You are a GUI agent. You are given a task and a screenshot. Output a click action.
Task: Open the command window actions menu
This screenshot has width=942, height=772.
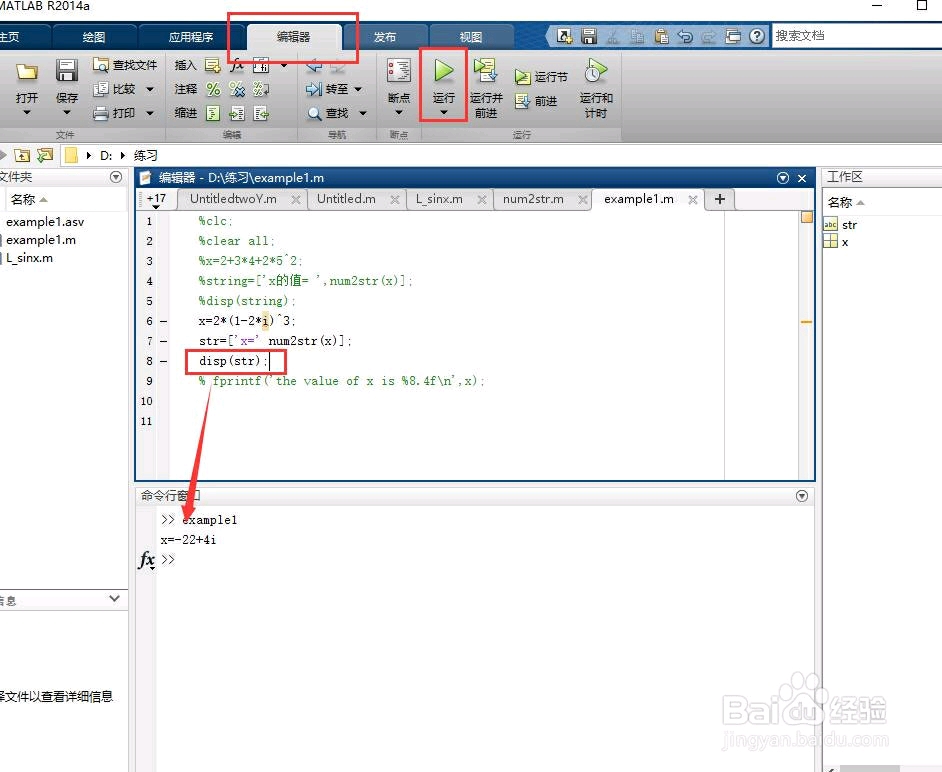coord(801,496)
